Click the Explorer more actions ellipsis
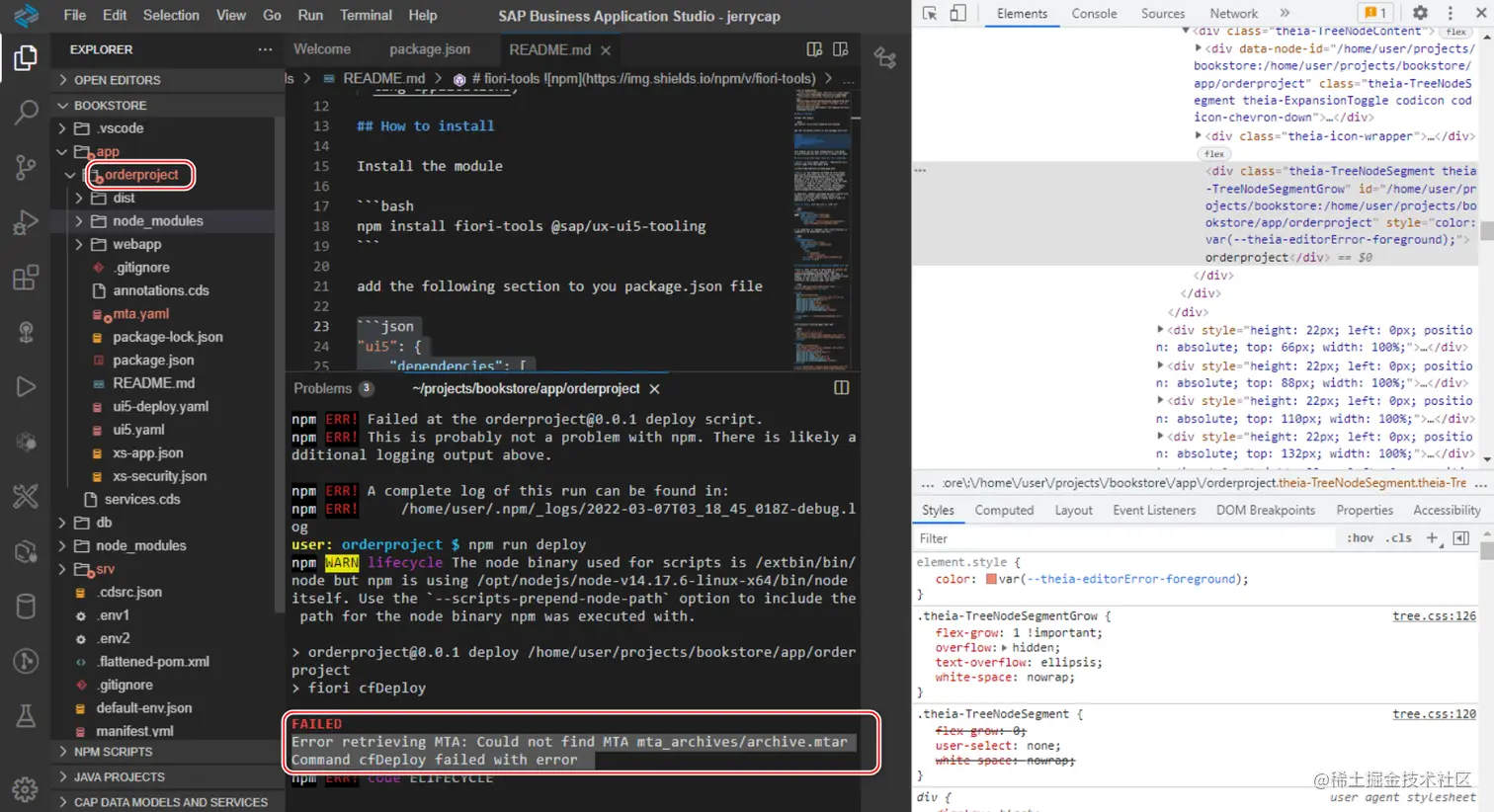This screenshot has height=812, width=1494. point(265,49)
